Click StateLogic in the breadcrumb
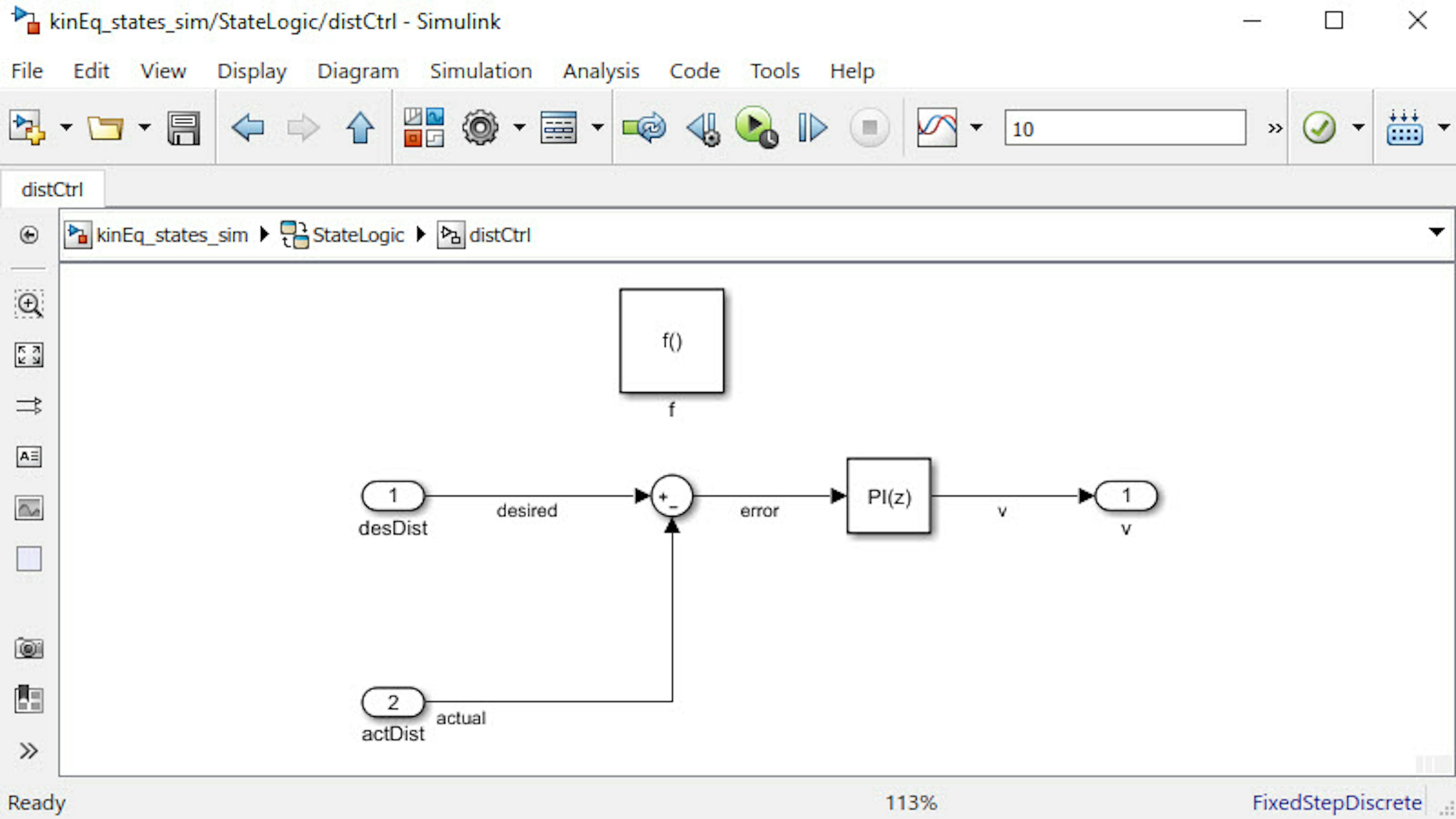Image resolution: width=1456 pixels, height=819 pixels. pyautogui.click(x=358, y=235)
